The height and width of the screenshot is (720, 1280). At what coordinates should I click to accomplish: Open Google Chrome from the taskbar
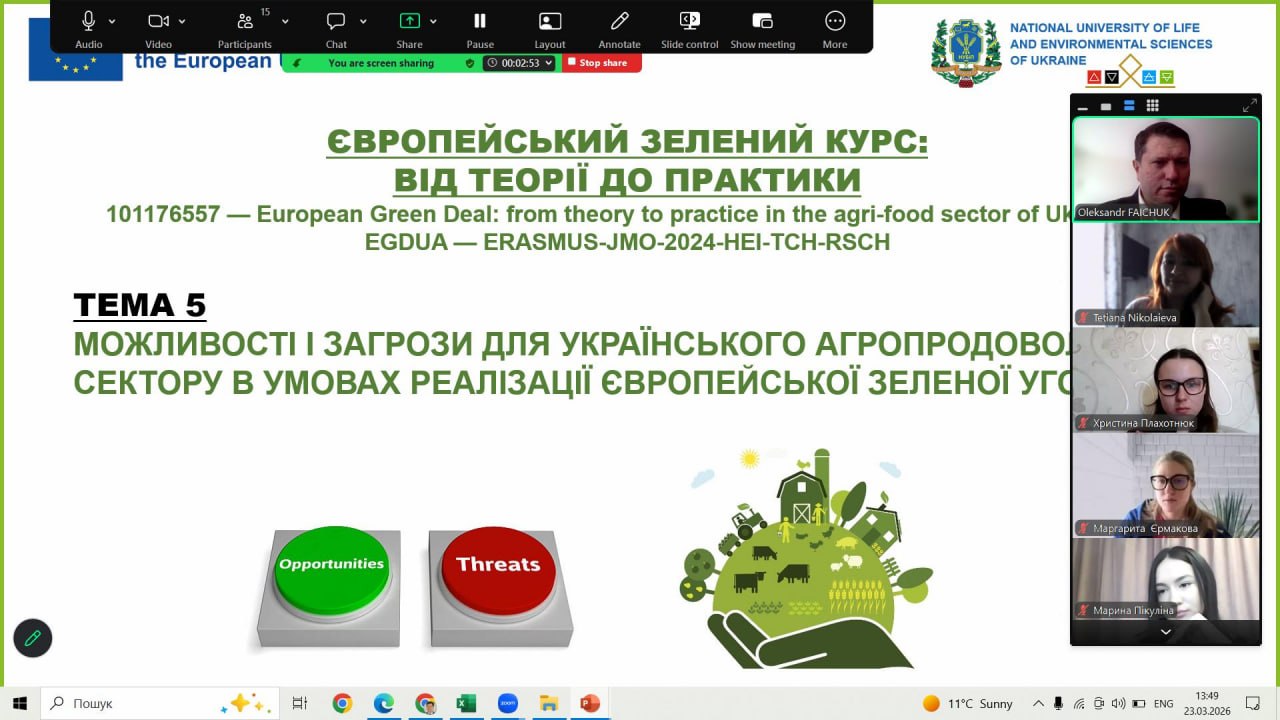click(x=342, y=703)
